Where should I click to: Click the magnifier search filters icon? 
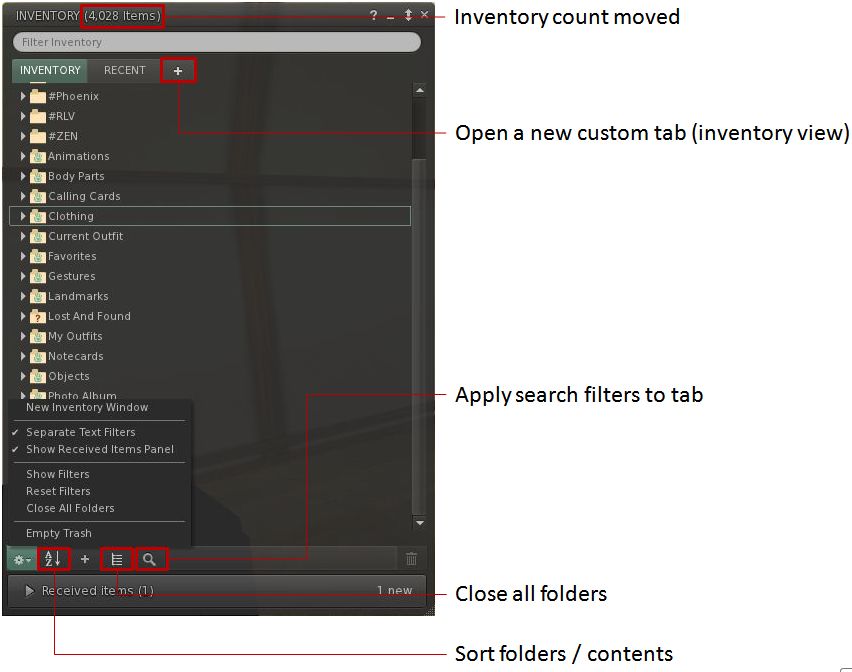[x=149, y=559]
